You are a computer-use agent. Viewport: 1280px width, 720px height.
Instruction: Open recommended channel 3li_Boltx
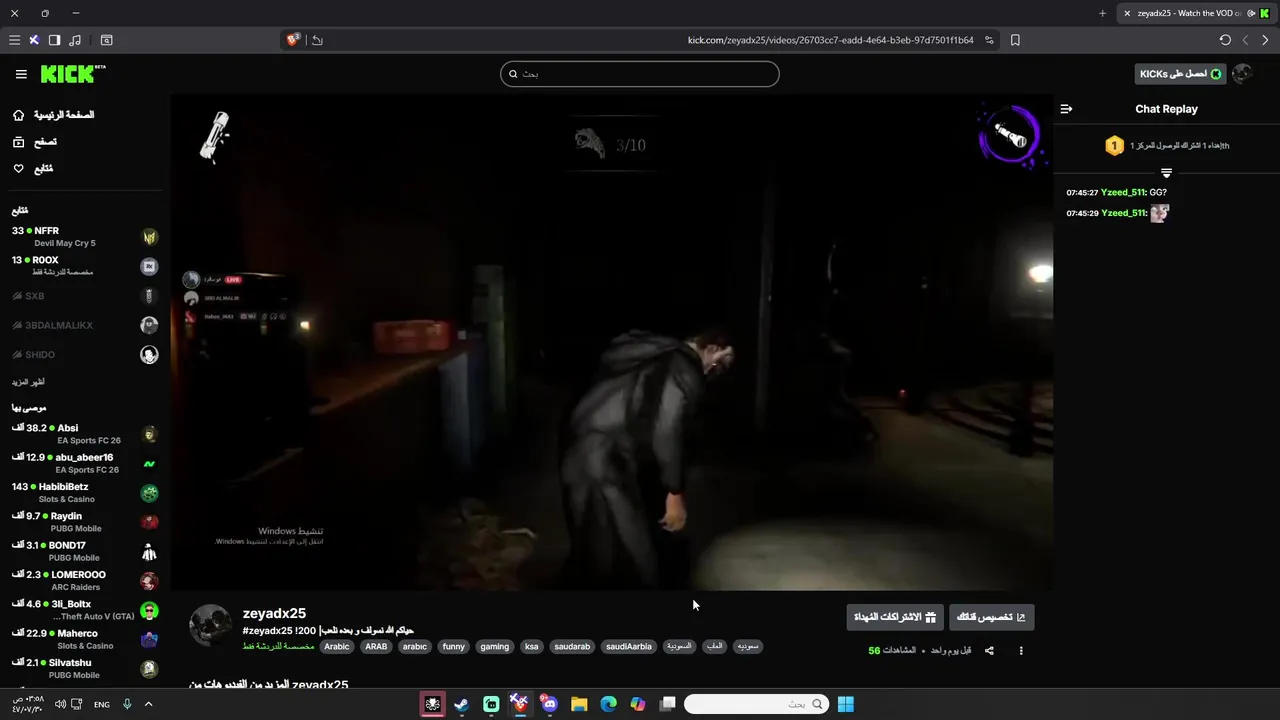coord(85,610)
